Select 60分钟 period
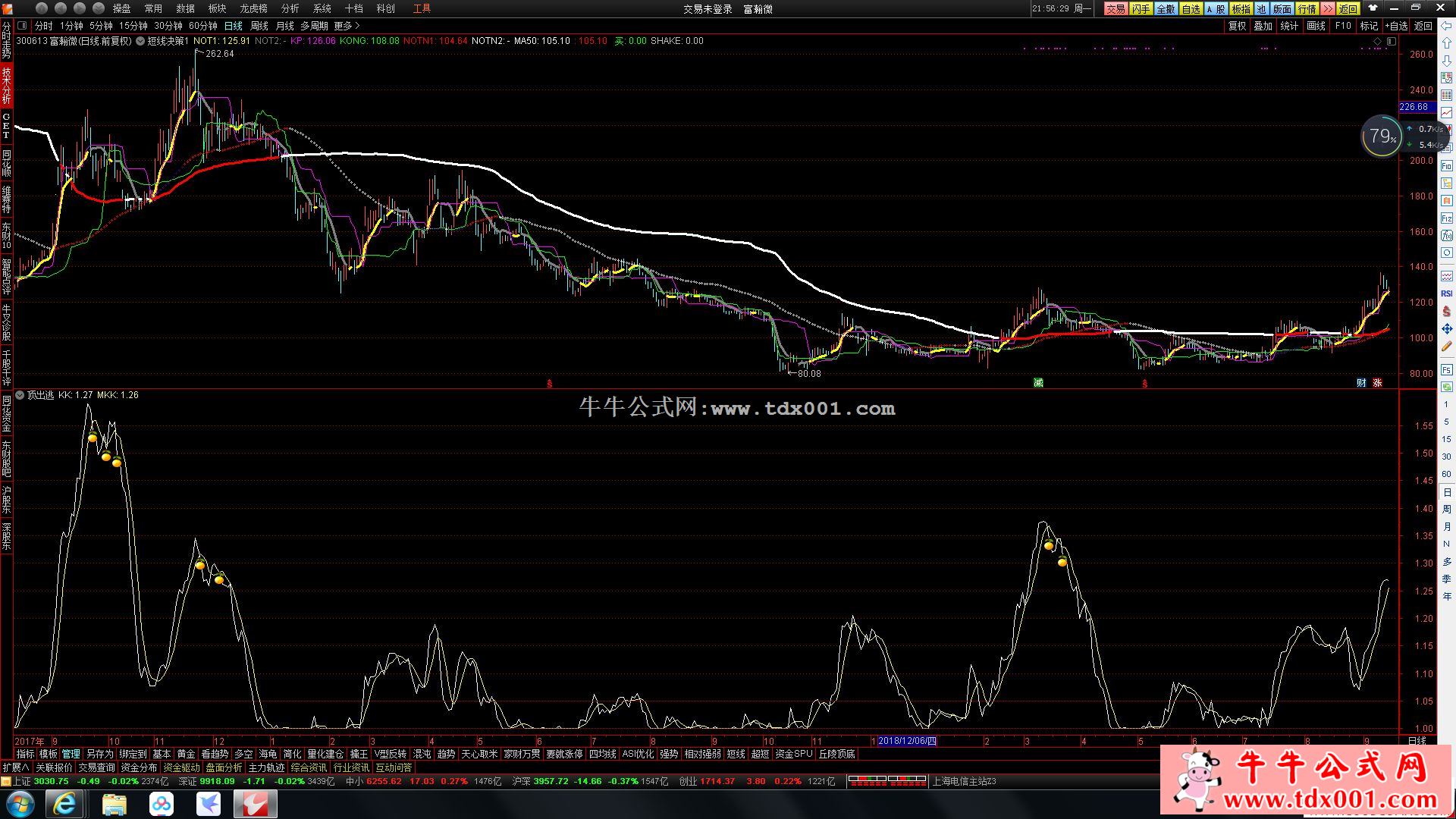The width and height of the screenshot is (1456, 819). (x=203, y=26)
